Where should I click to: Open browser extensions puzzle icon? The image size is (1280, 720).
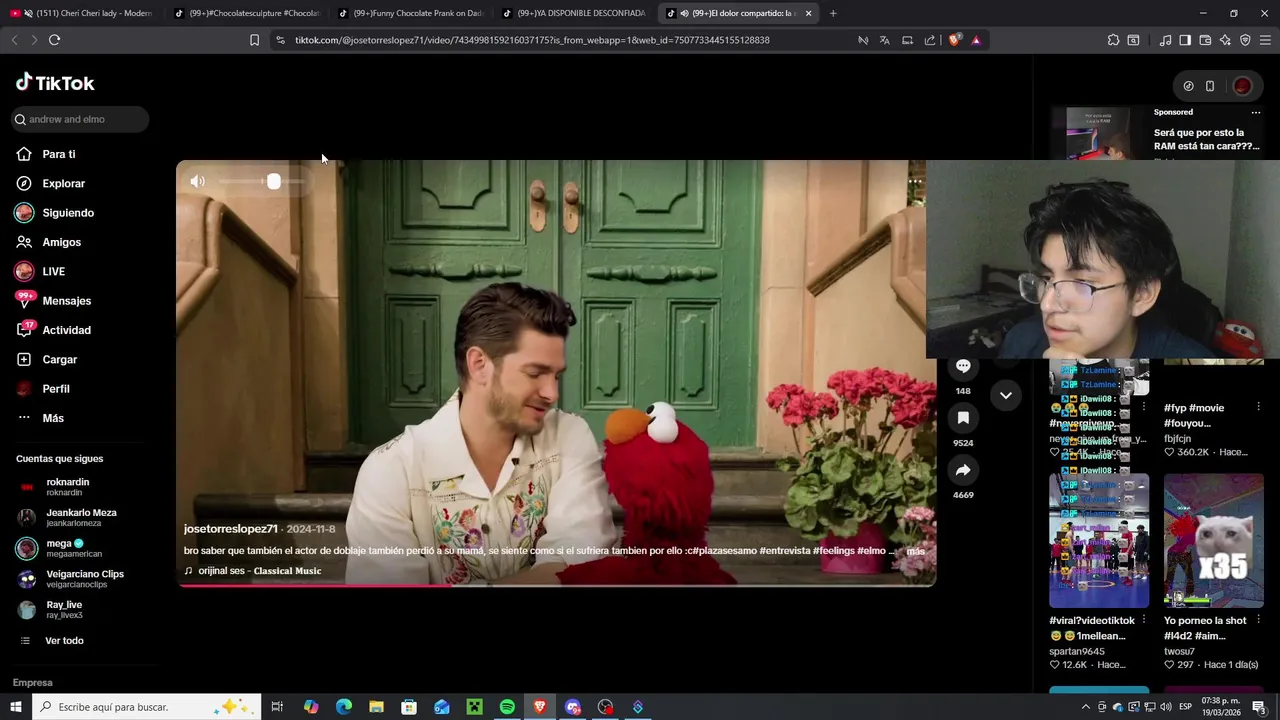coord(1113,40)
